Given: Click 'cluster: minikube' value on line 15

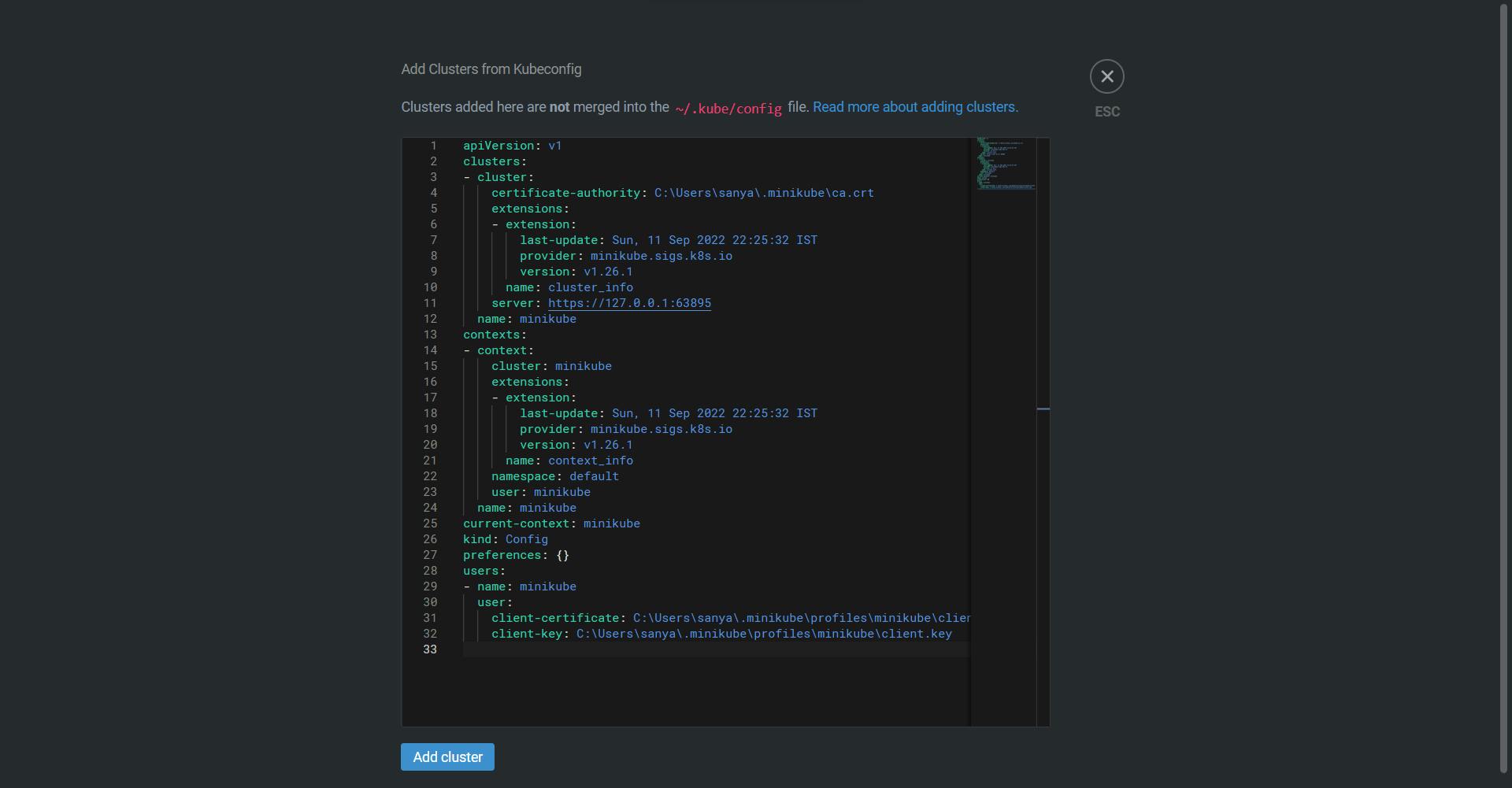Looking at the screenshot, I should tap(584, 366).
